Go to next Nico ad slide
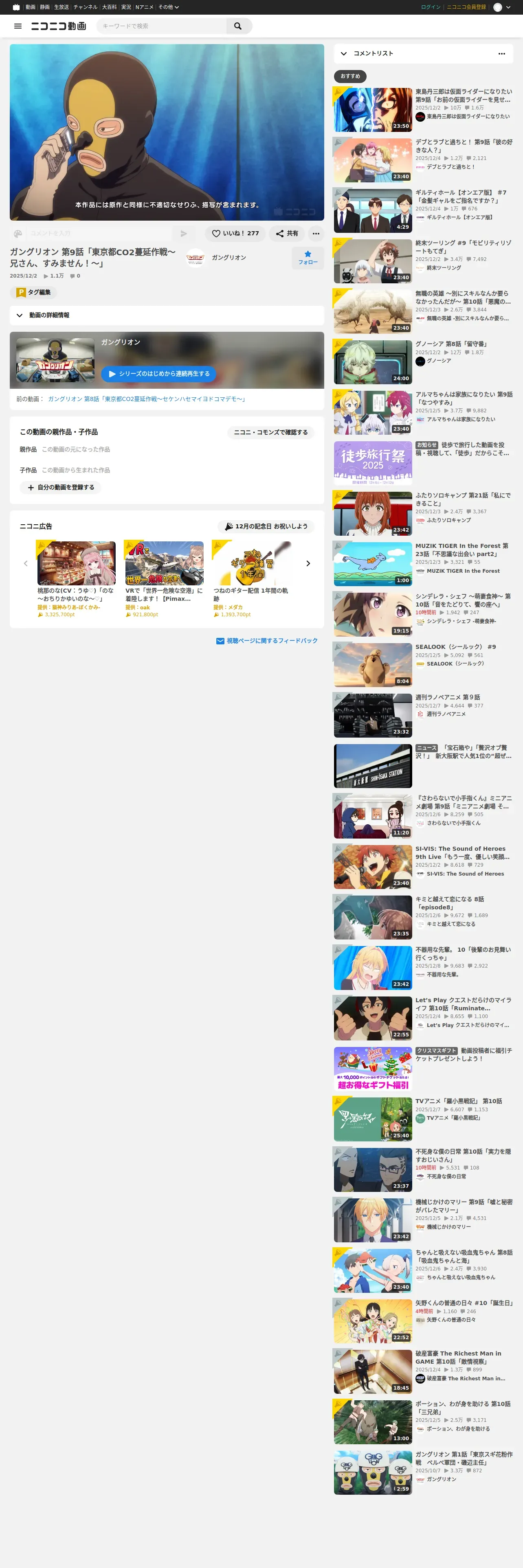This screenshot has width=523, height=1568. (308, 564)
